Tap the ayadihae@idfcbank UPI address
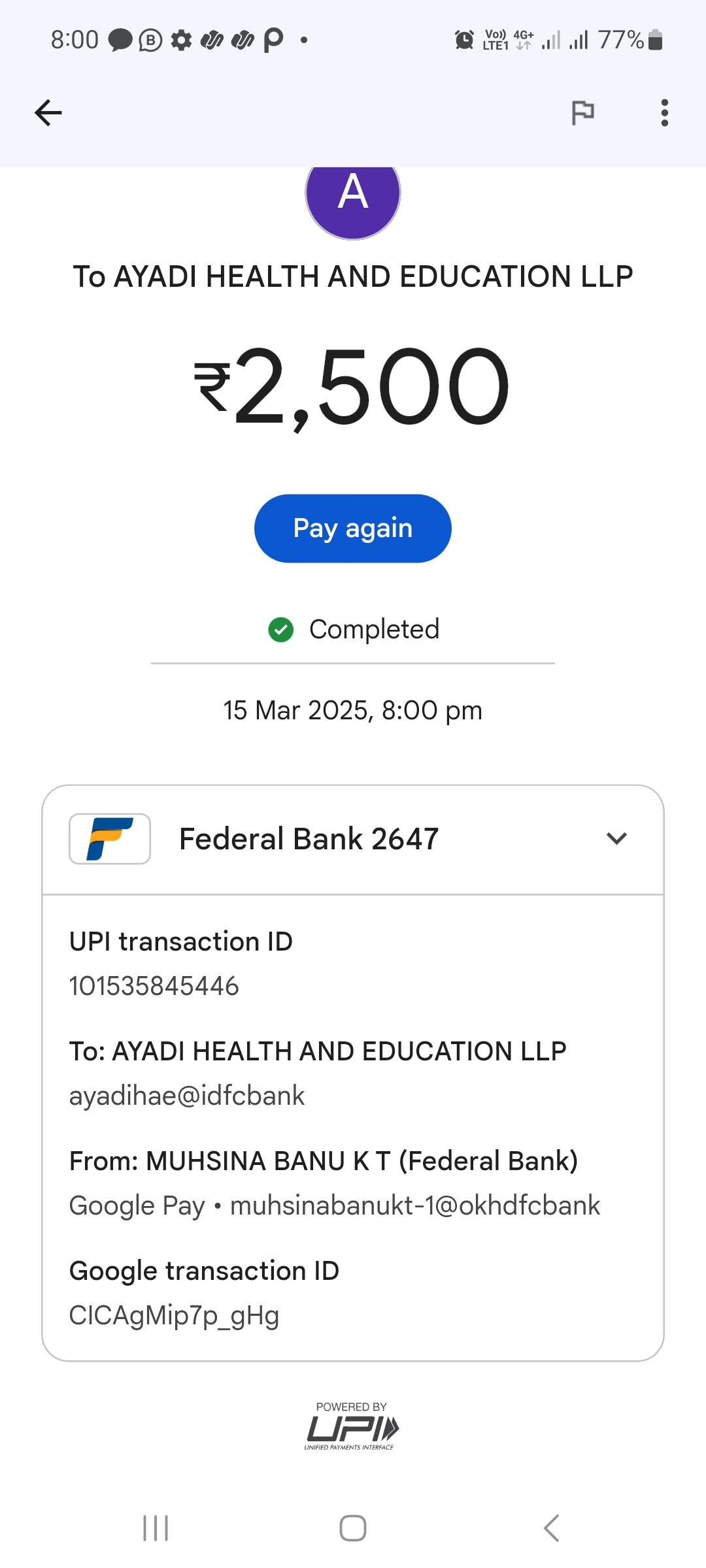 pos(187,1096)
